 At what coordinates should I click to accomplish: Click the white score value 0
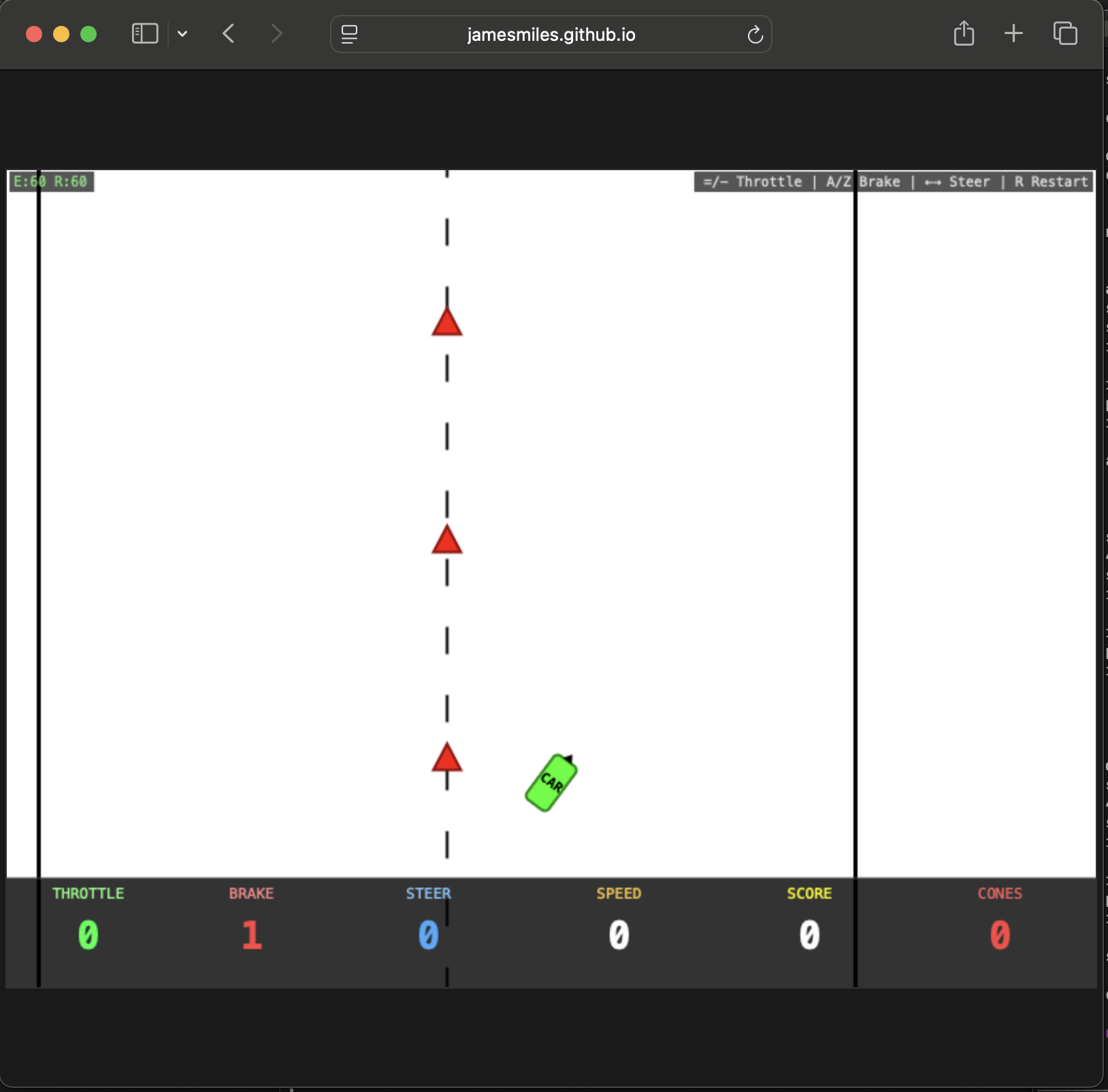(809, 935)
